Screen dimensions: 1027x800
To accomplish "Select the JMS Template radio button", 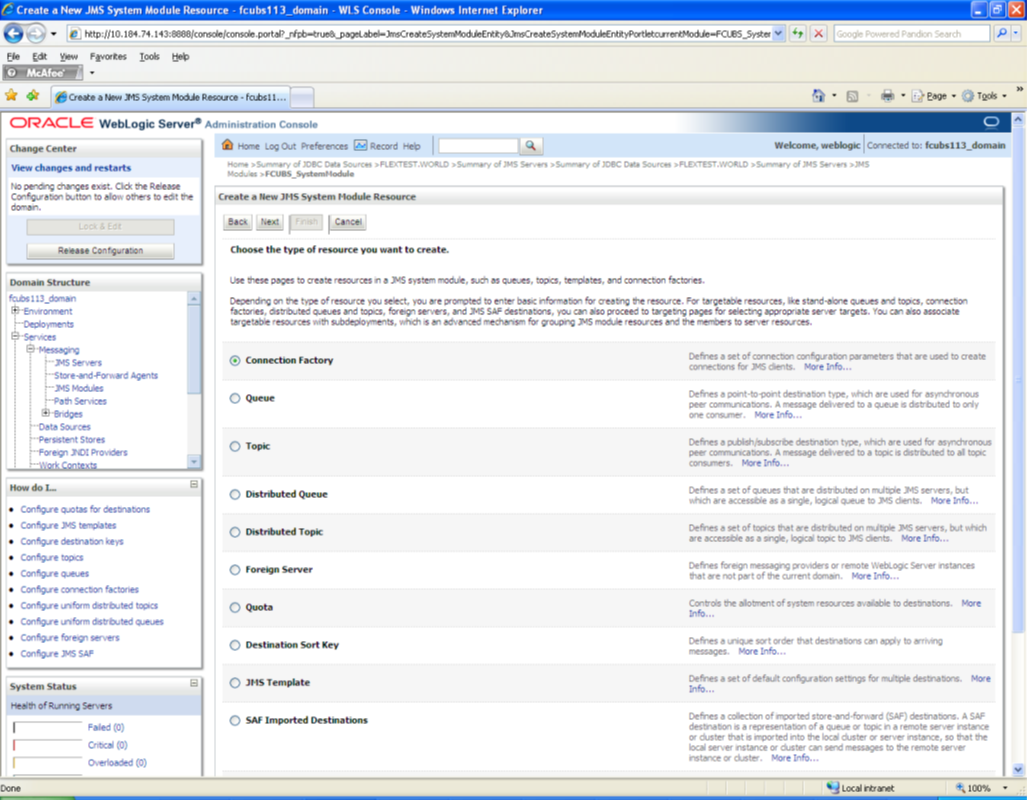I will (235, 683).
